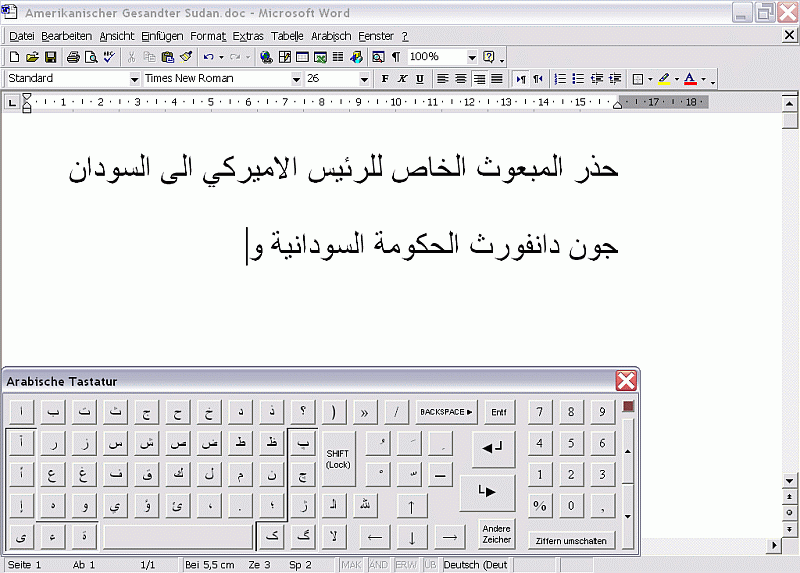The image size is (800, 573).
Task: Open the Tabelle menu
Action: 287,36
